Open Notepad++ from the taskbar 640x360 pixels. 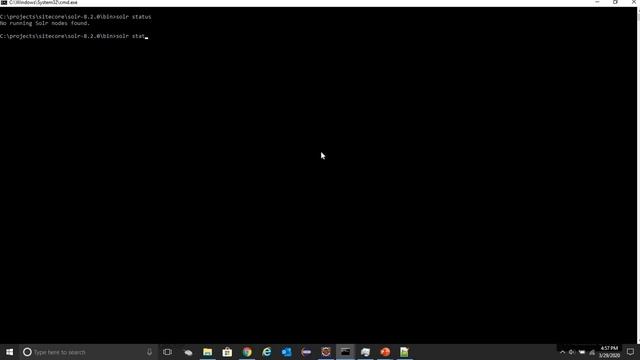pyautogui.click(x=404, y=352)
